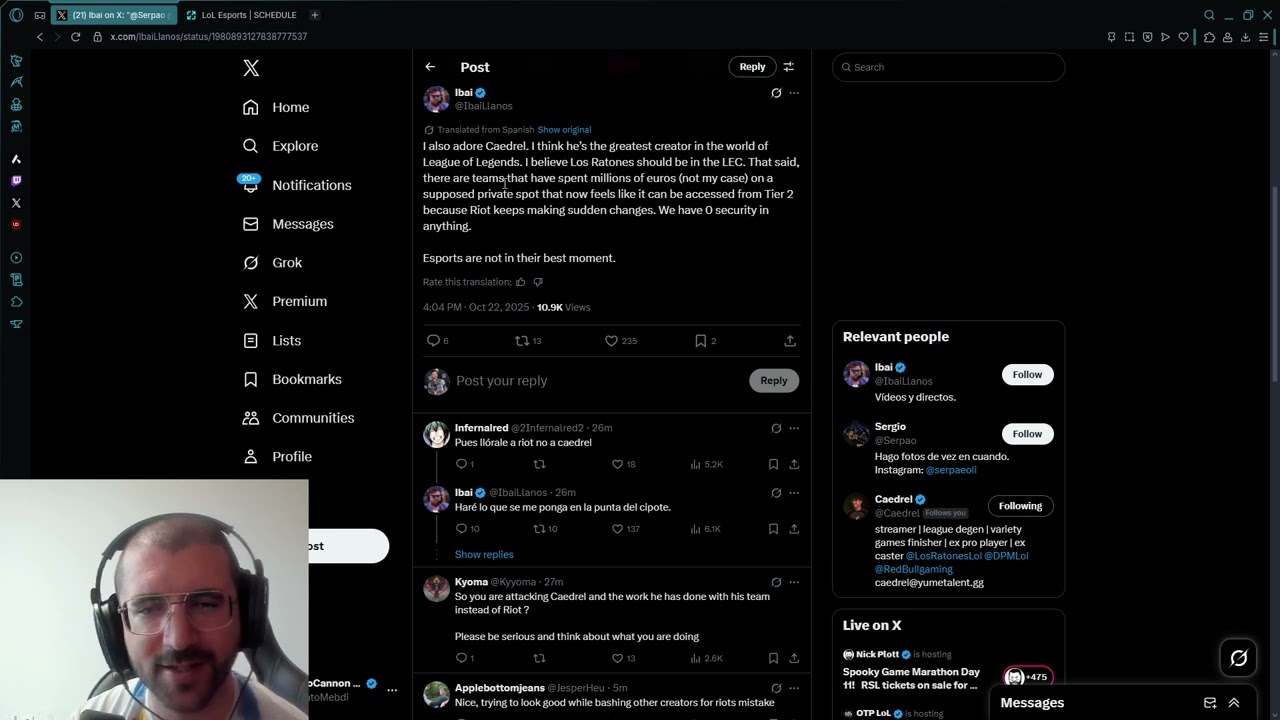Open the @RedBullgaming mention link

(x=914, y=569)
